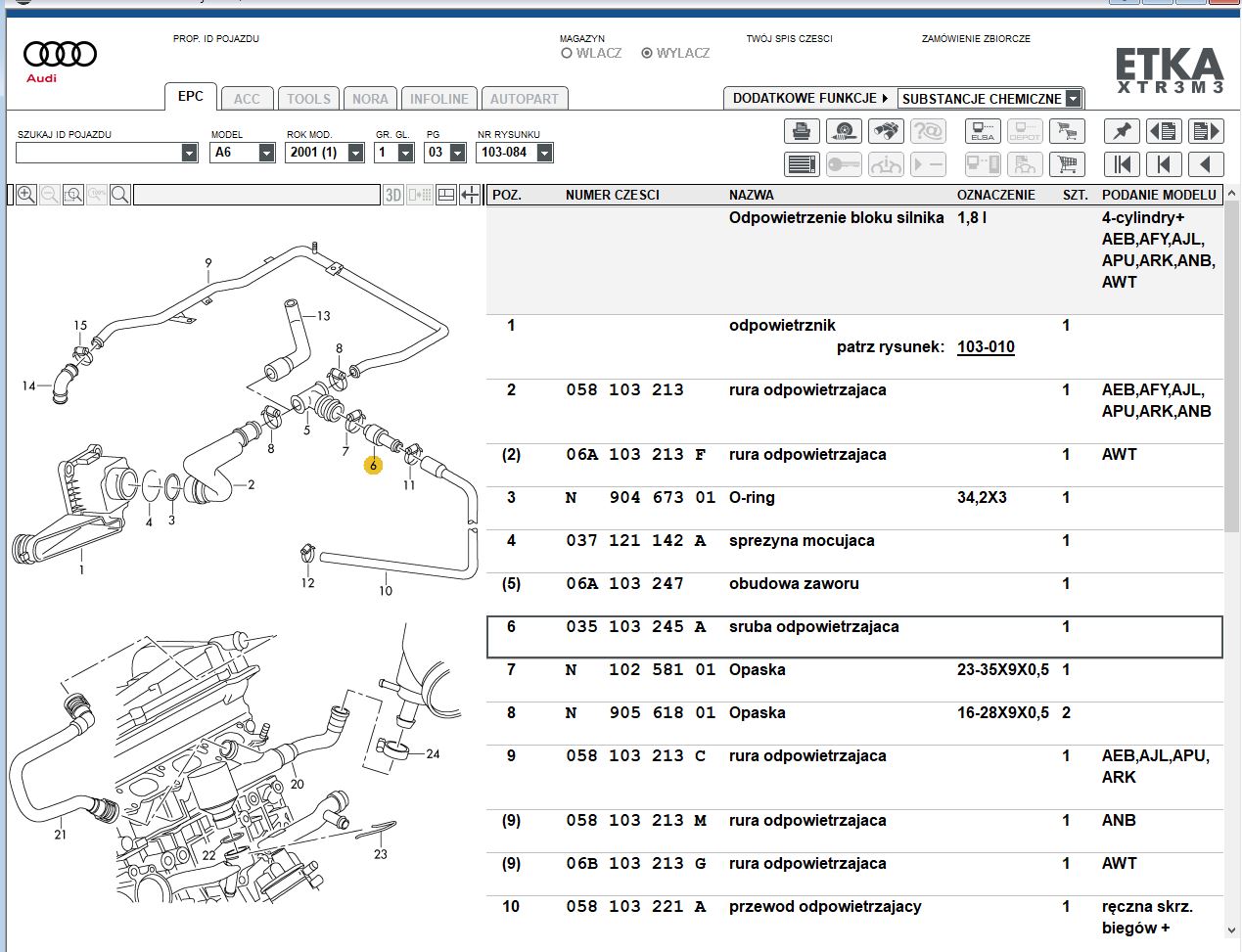Switch to the AUTOPART tab
This screenshot has width=1242, height=952.
pos(525,99)
